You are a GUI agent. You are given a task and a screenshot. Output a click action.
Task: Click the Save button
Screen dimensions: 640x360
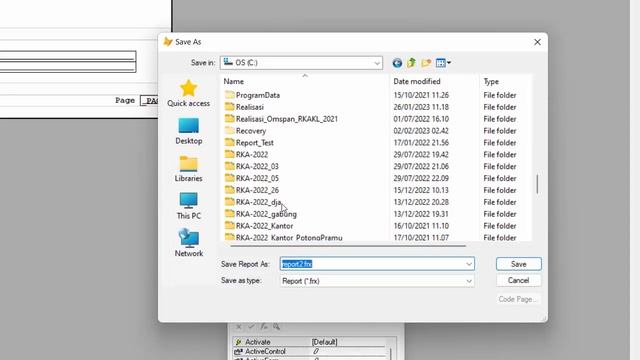(x=519, y=264)
